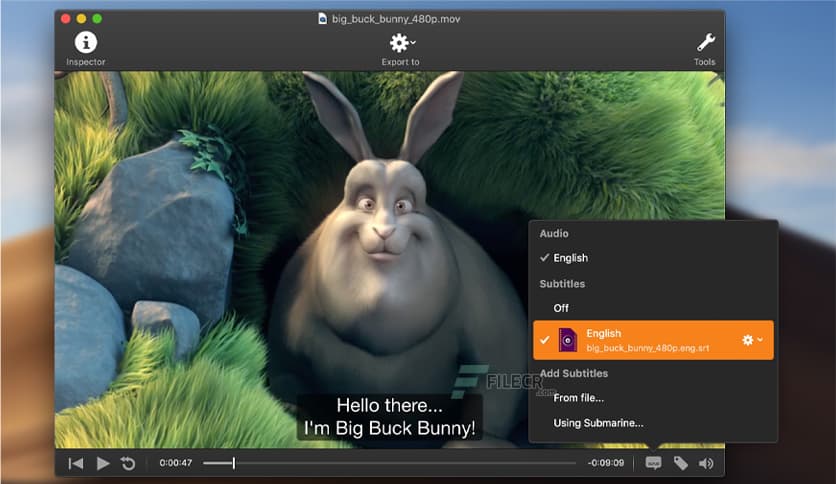Open the Tools wrench menu
The image size is (836, 484).
[x=704, y=48]
